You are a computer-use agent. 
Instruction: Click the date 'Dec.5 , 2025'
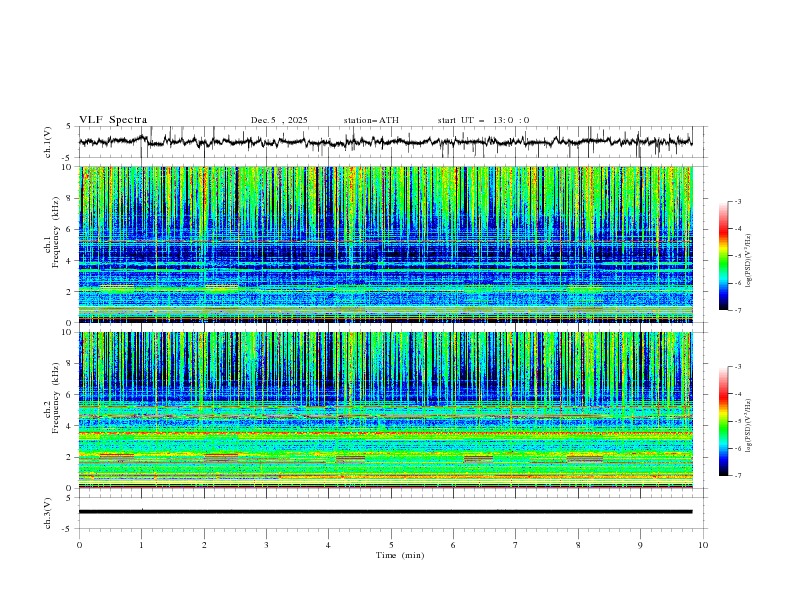pyautogui.click(x=279, y=120)
